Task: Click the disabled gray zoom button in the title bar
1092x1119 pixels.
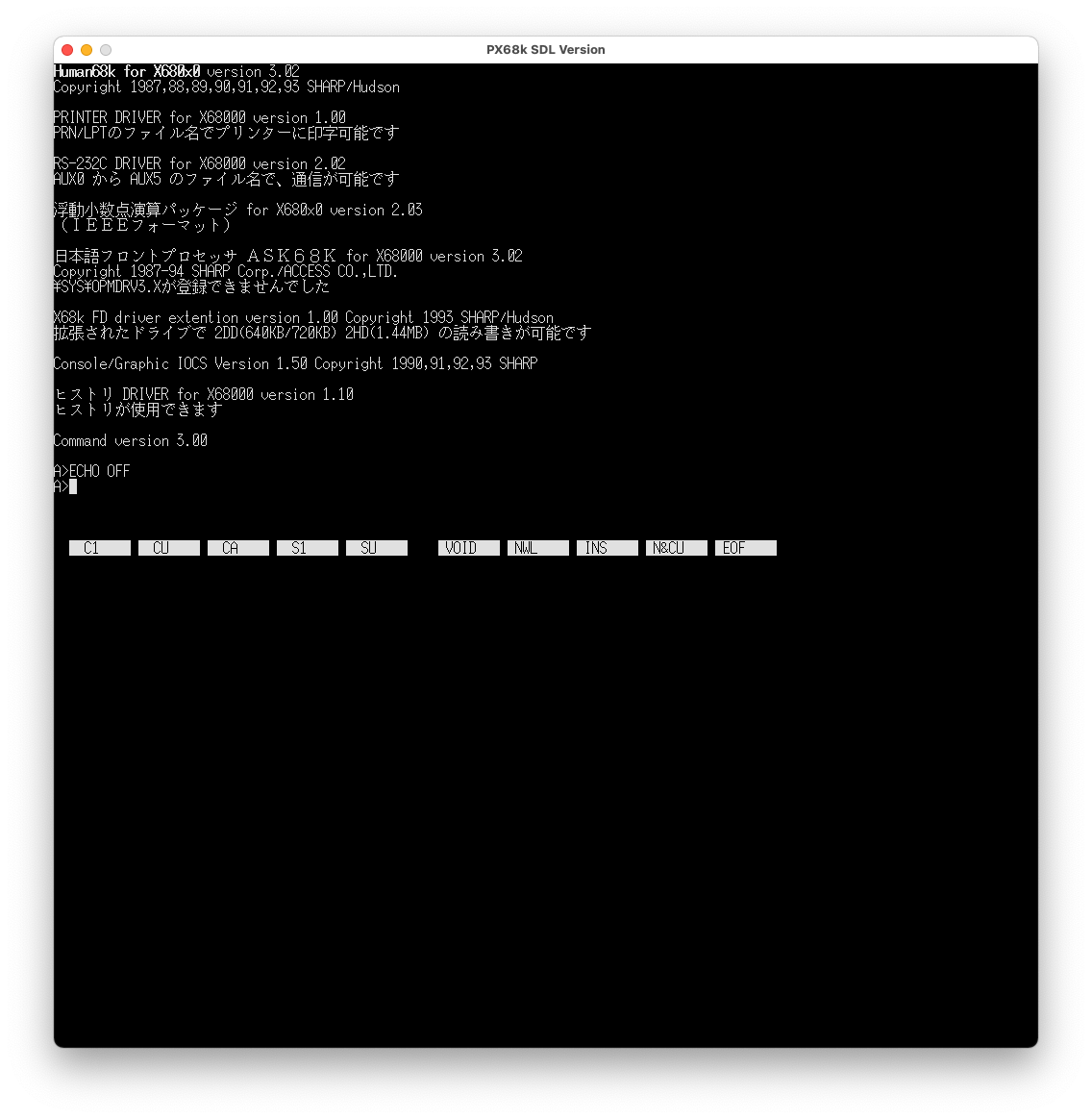Action: tap(106, 50)
